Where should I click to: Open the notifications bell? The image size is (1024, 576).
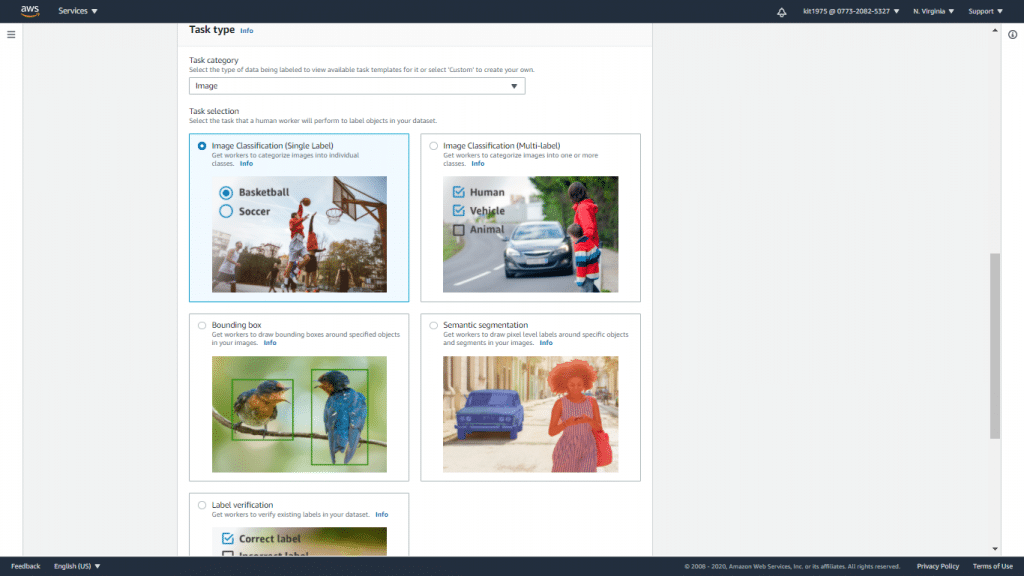click(782, 12)
